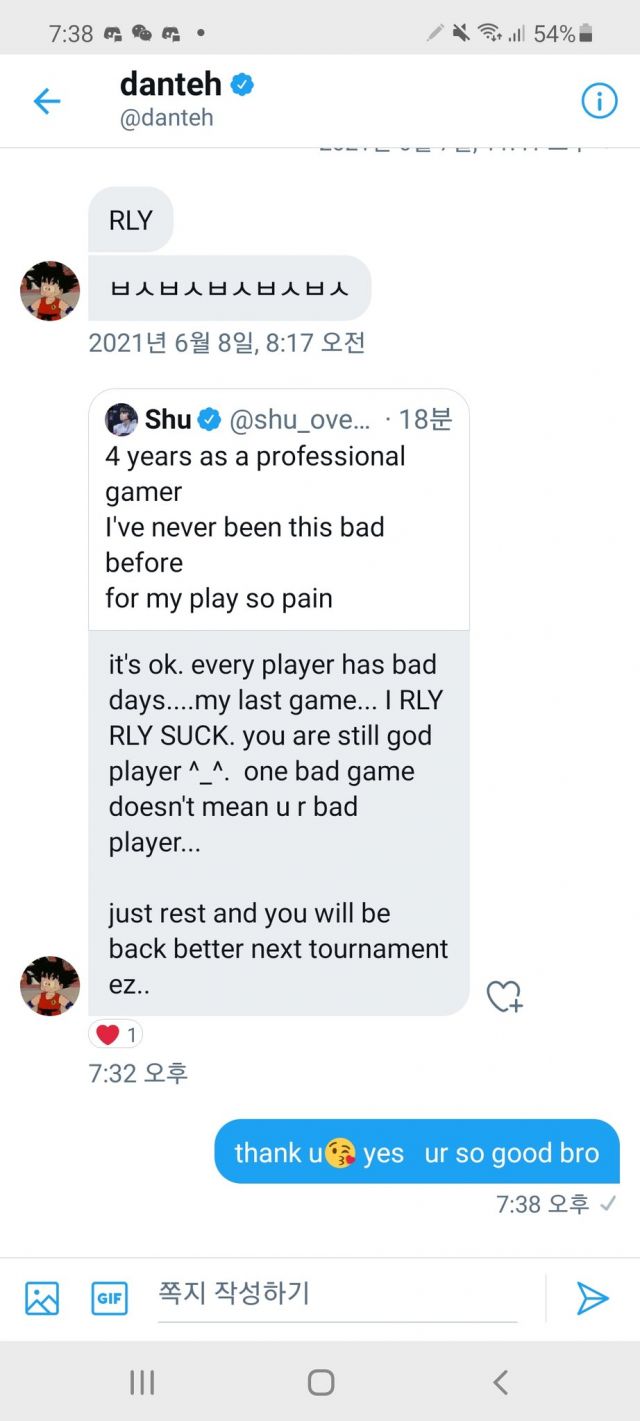Tap the red heart reaction count

click(116, 1035)
